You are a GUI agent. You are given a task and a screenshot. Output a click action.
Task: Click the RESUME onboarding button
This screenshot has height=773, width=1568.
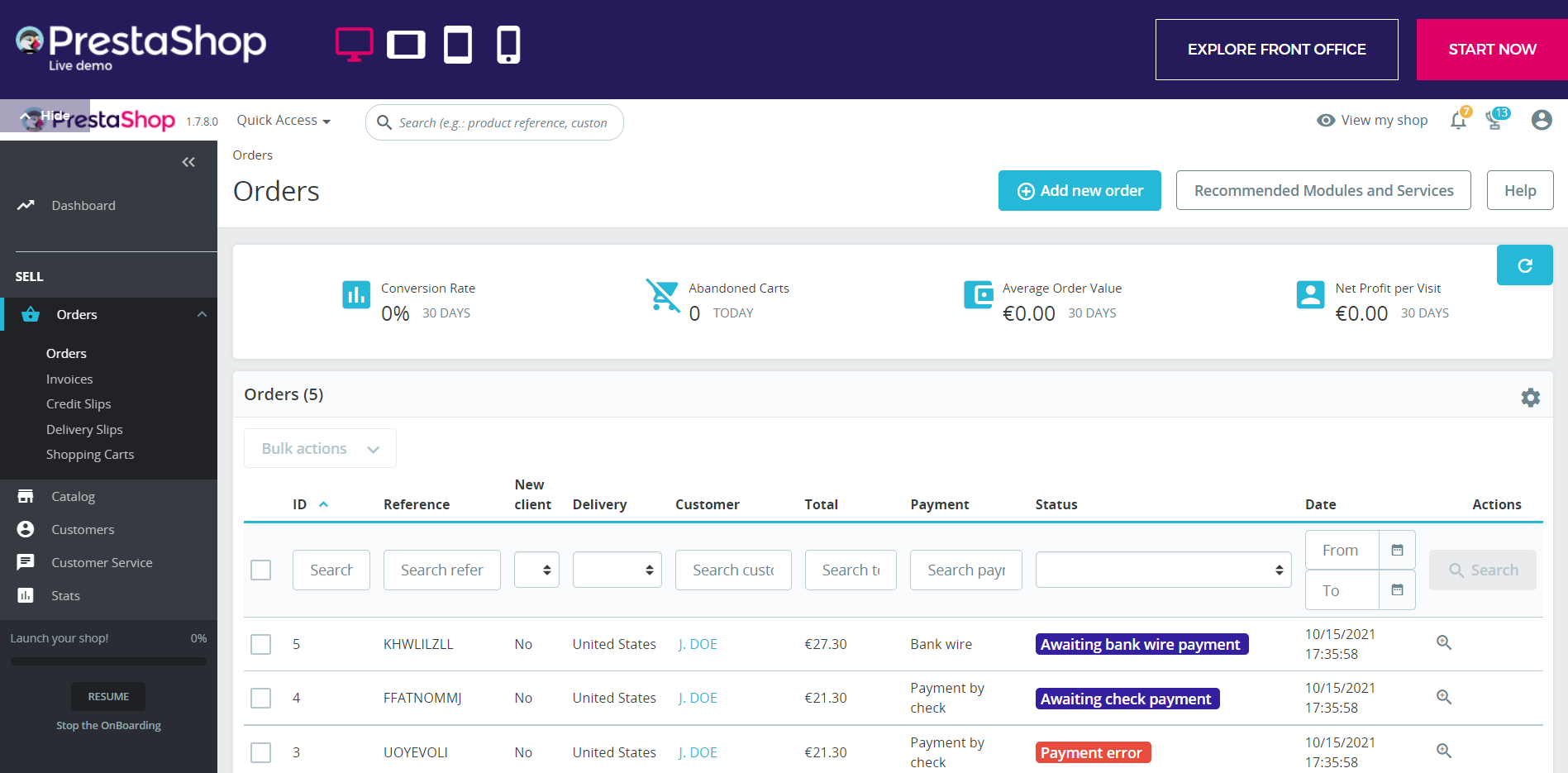(x=108, y=696)
